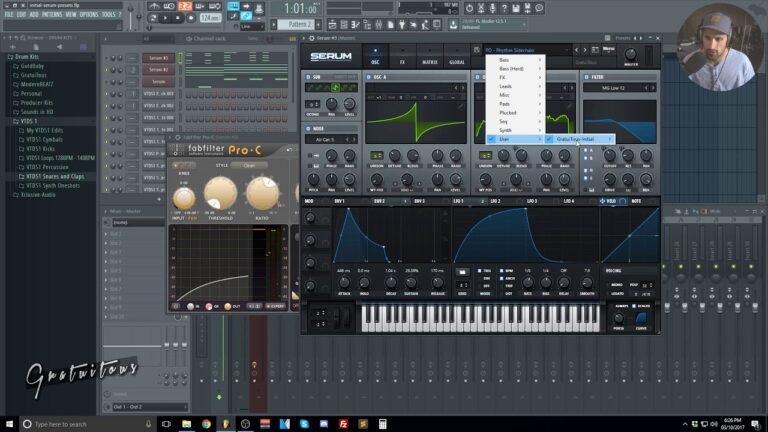Toggle the pattern/song mode switch

(x=153, y=18)
